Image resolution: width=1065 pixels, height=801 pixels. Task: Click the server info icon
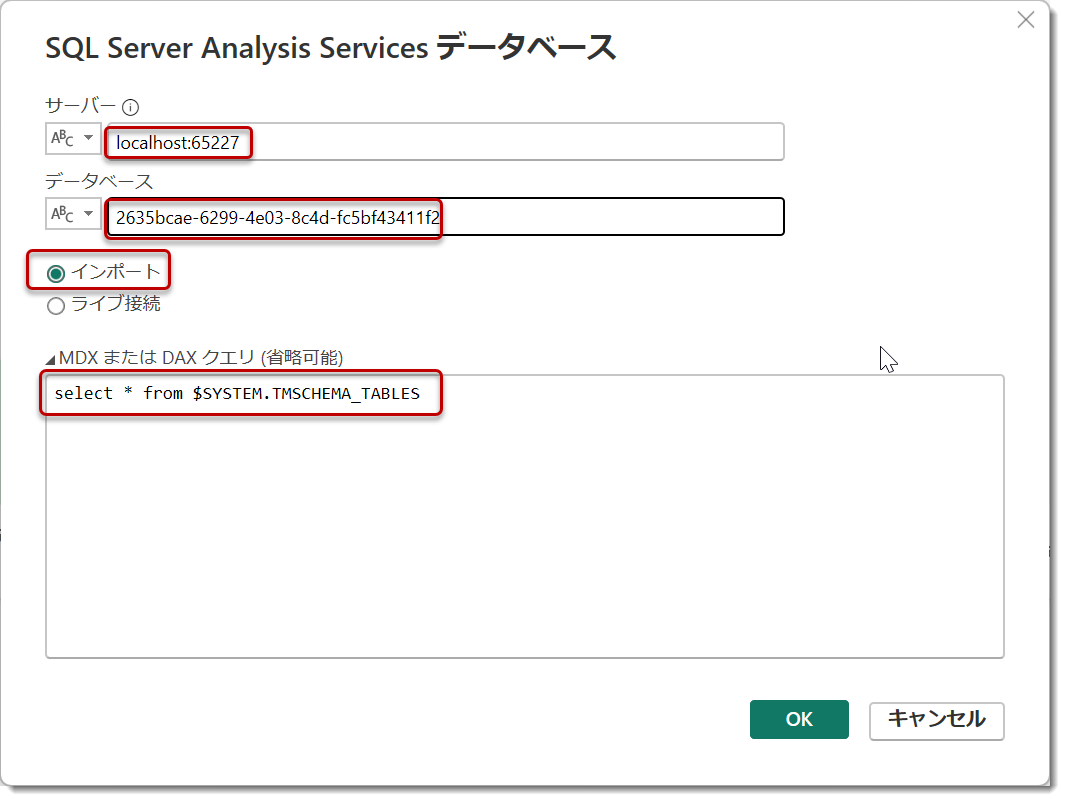tap(130, 107)
